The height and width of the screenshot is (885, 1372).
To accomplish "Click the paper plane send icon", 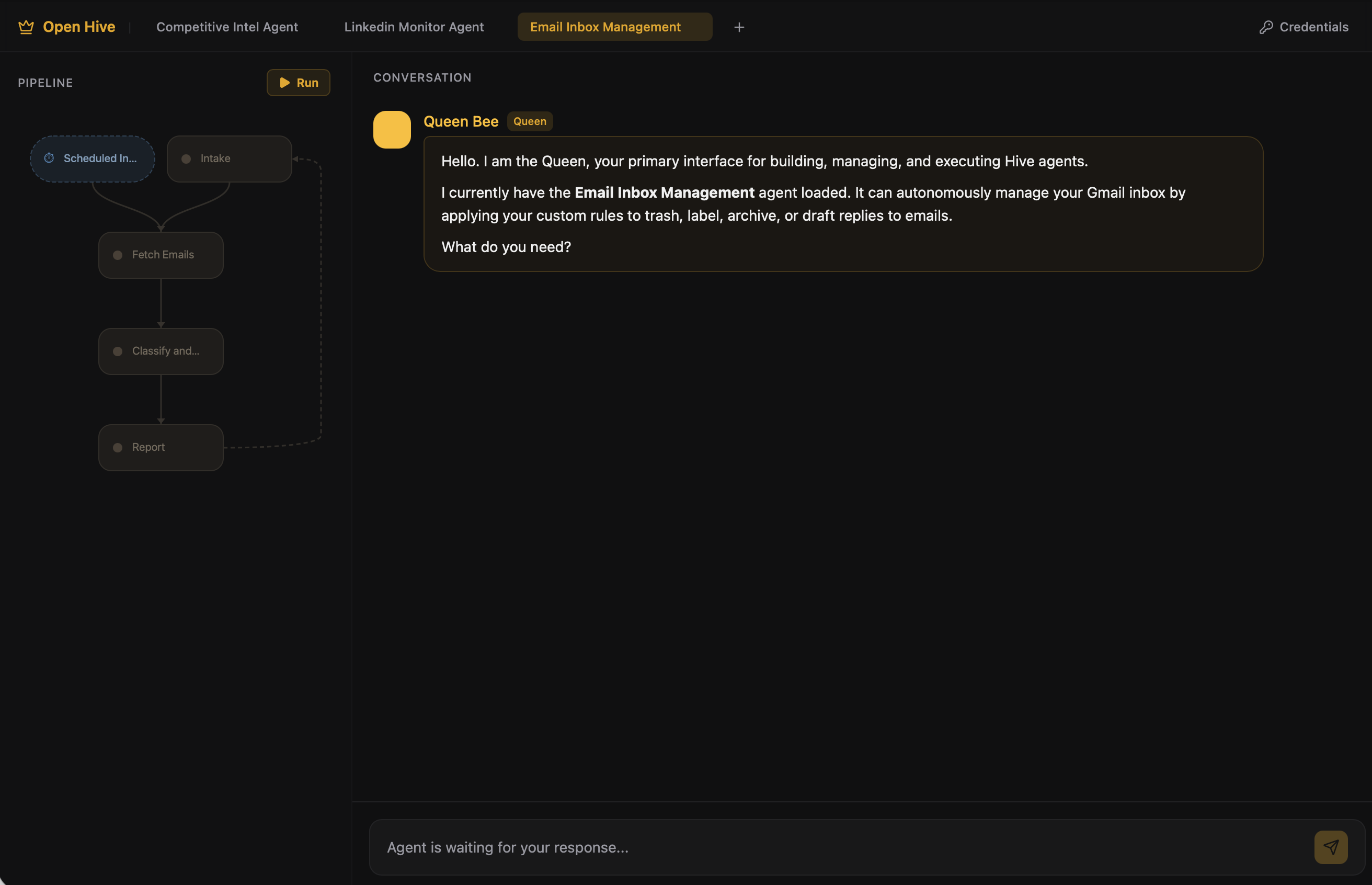I will [x=1330, y=846].
